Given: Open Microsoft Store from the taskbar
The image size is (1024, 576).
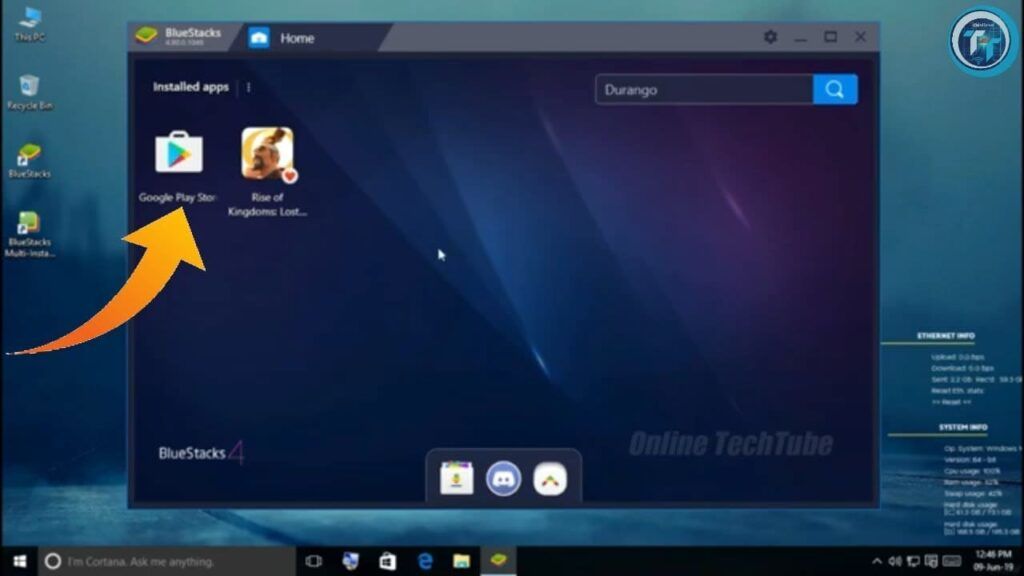Looking at the screenshot, I should pyautogui.click(x=388, y=561).
